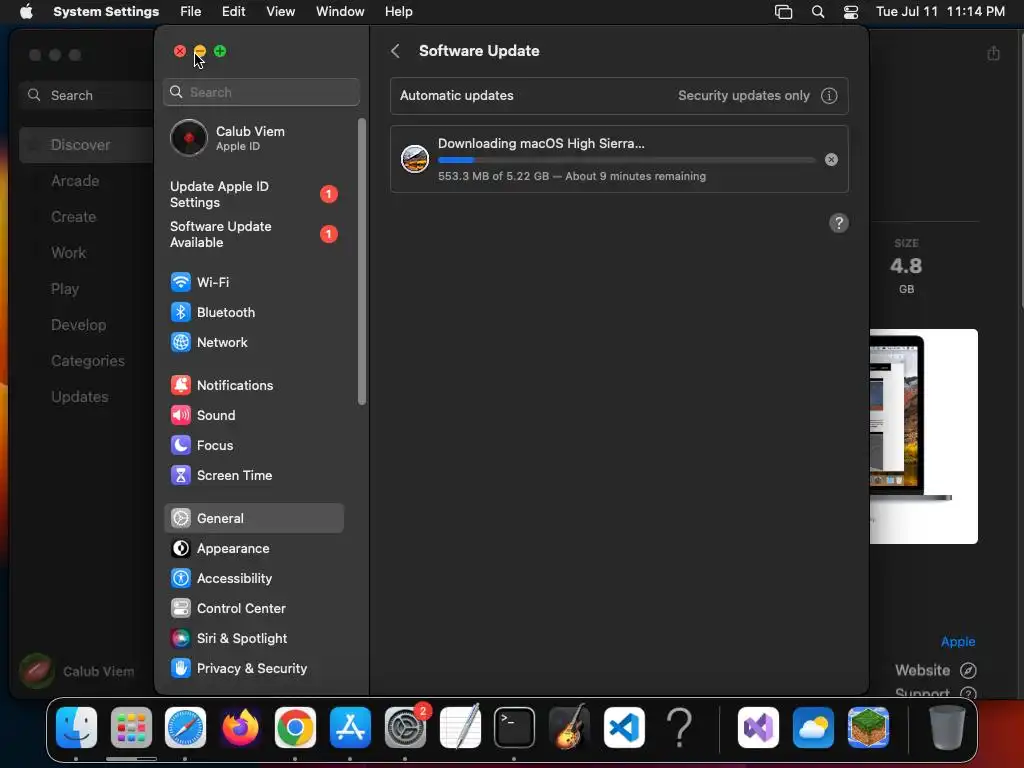This screenshot has width=1024, height=768.
Task: Open the Focus settings pane
Action: tap(253, 445)
